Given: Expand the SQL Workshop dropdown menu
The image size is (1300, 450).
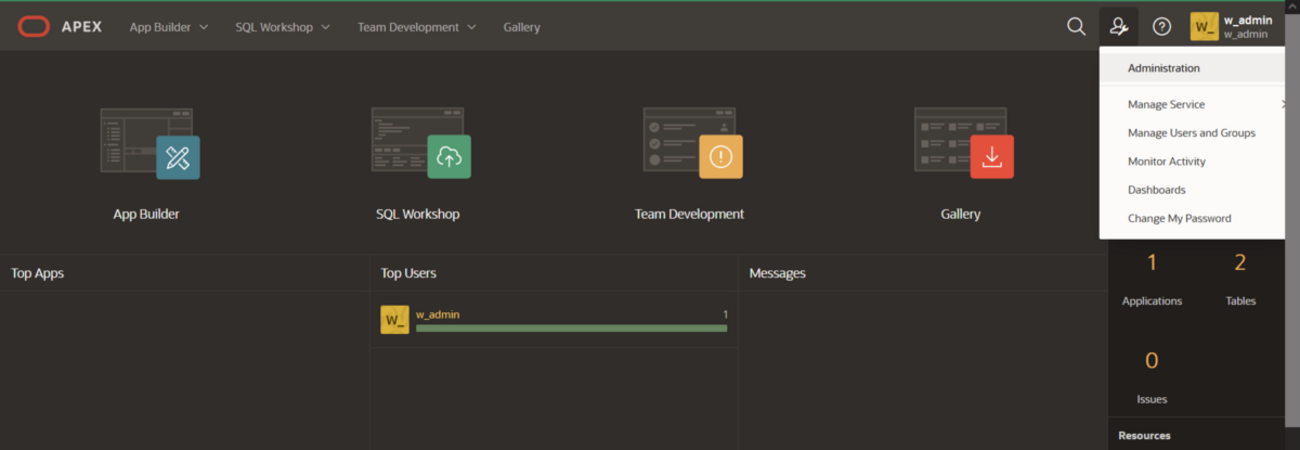Looking at the screenshot, I should coord(282,27).
